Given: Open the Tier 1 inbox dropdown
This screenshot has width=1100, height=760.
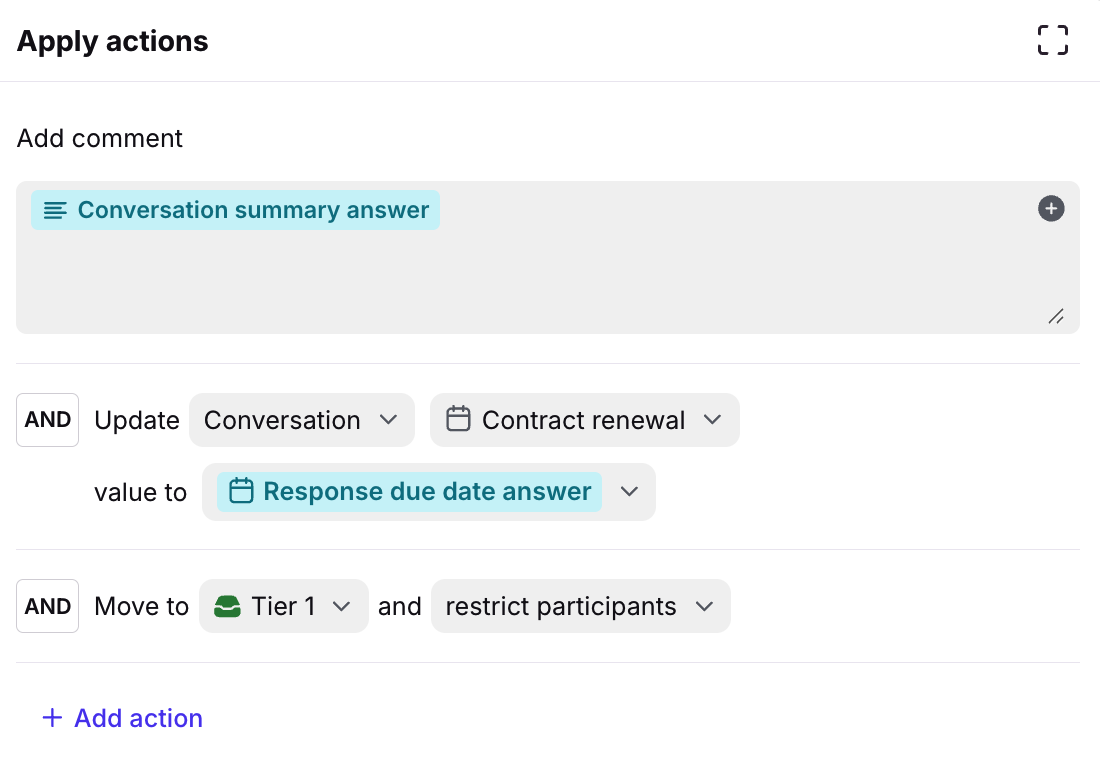Looking at the screenshot, I should [284, 606].
